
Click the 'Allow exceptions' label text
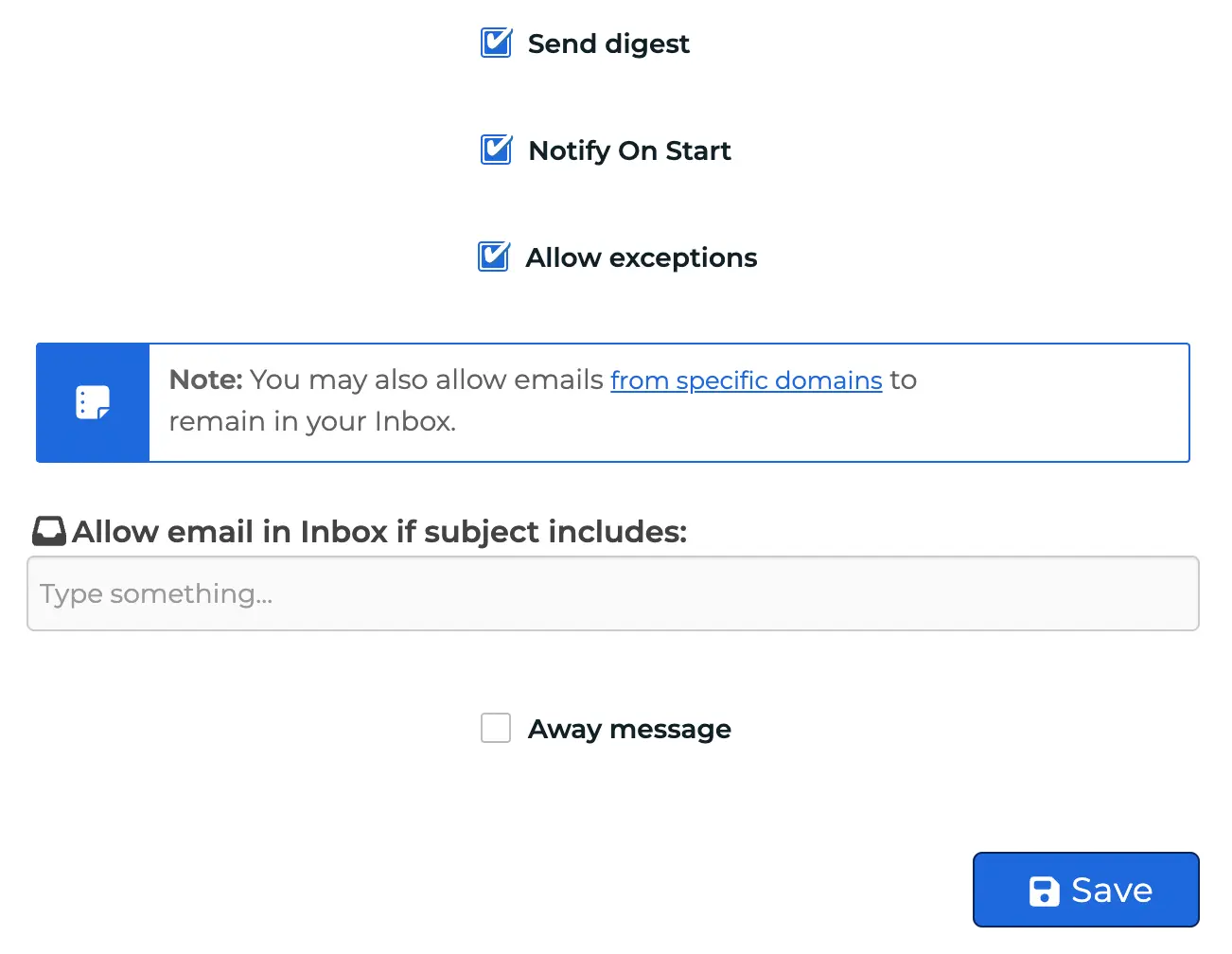pyautogui.click(x=642, y=257)
